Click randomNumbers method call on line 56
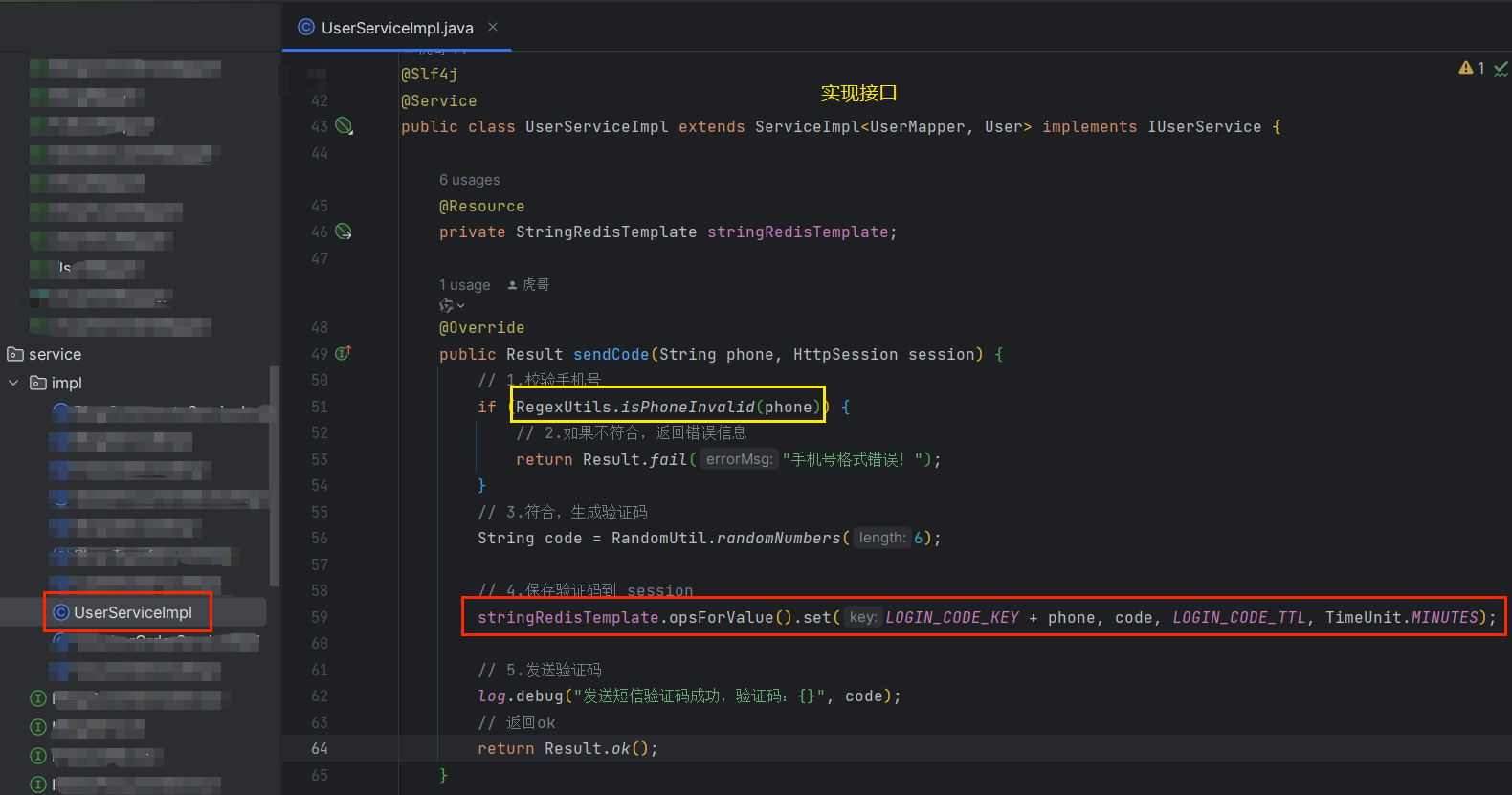The height and width of the screenshot is (795, 1512). click(779, 538)
